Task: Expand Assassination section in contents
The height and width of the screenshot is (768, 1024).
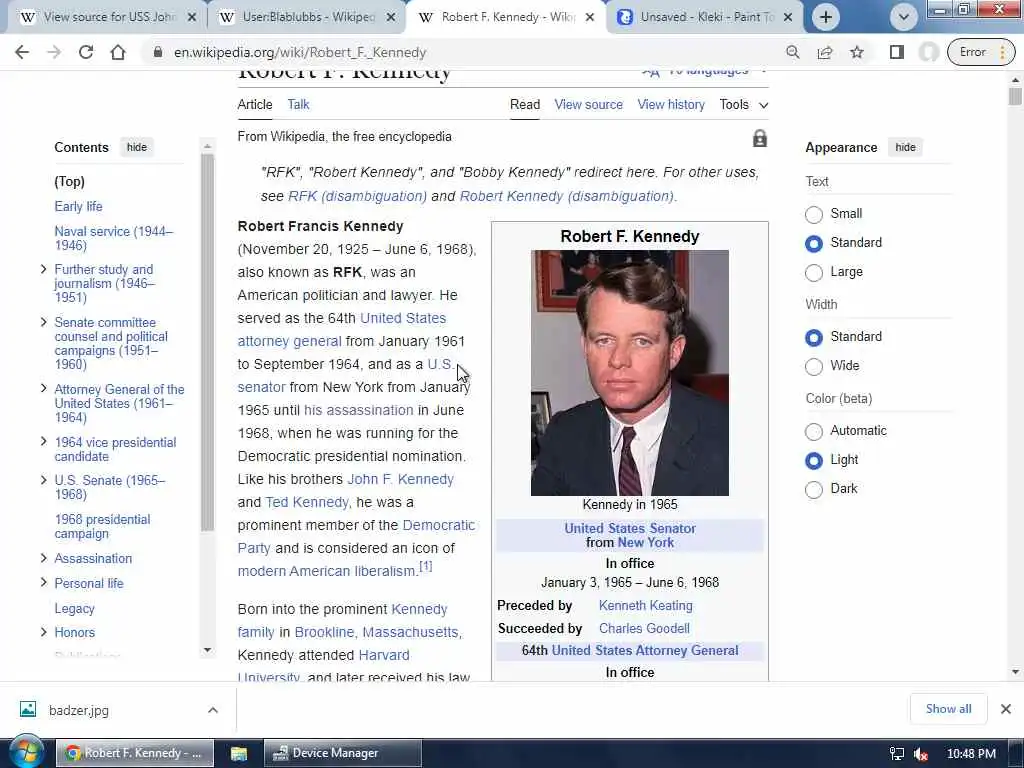Action: (x=43, y=558)
